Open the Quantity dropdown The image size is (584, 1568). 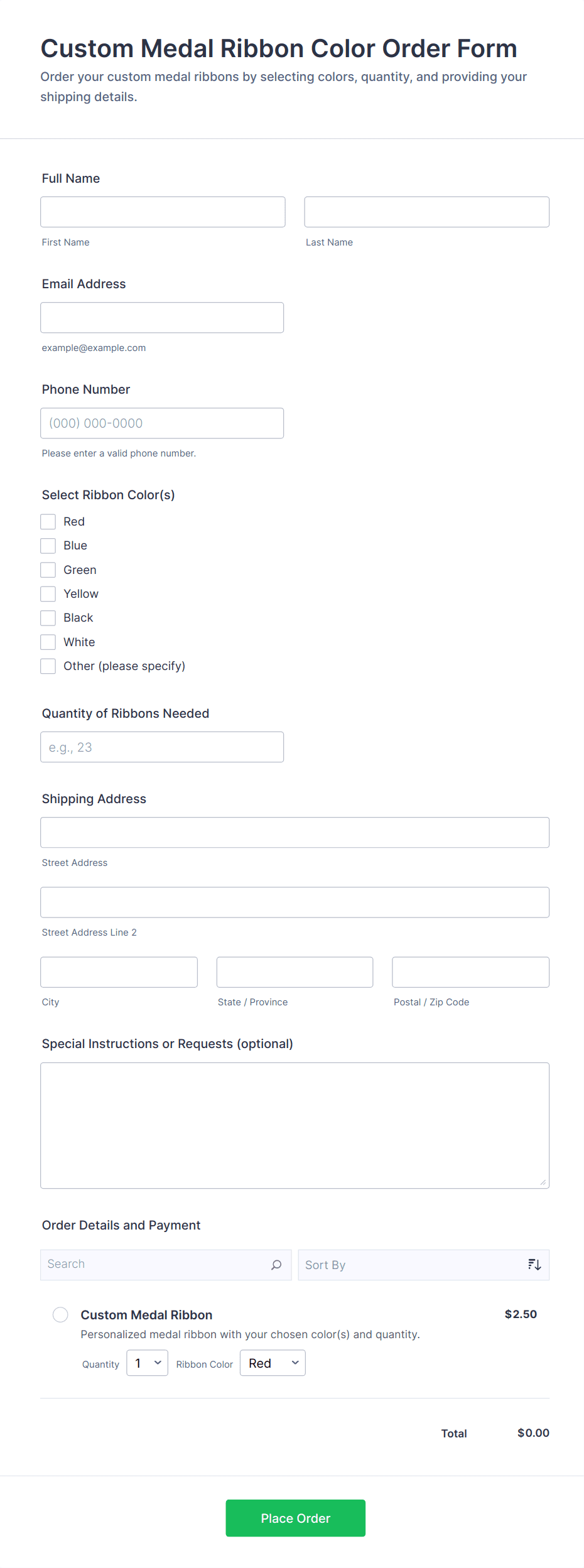point(147,1363)
